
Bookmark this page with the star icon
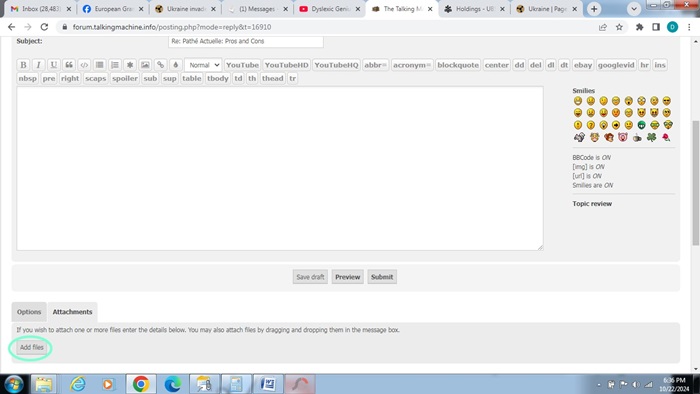[619, 27]
